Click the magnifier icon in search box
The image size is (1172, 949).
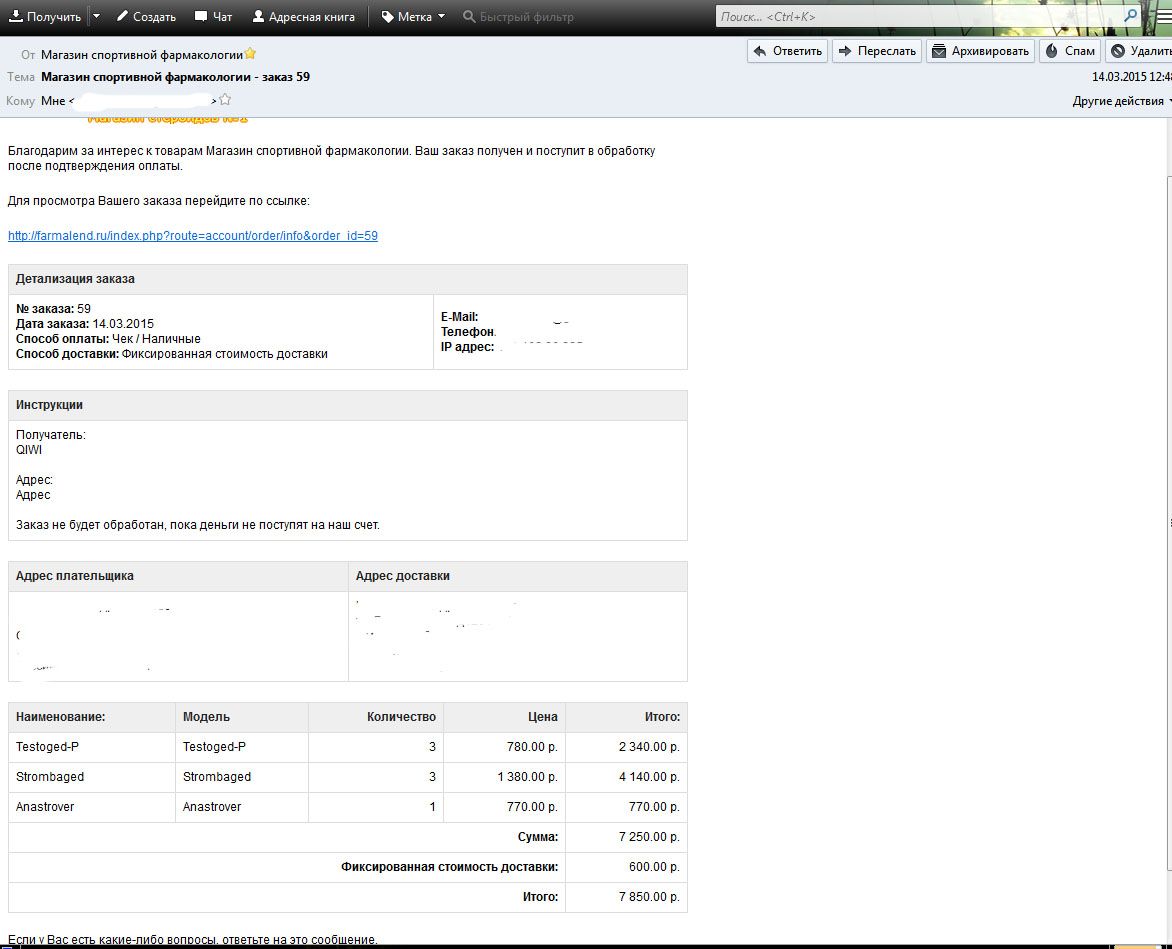coord(1130,16)
